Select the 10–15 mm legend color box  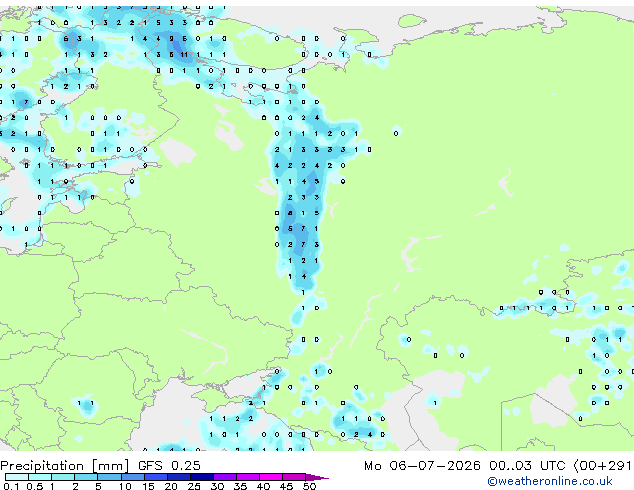coord(132,477)
